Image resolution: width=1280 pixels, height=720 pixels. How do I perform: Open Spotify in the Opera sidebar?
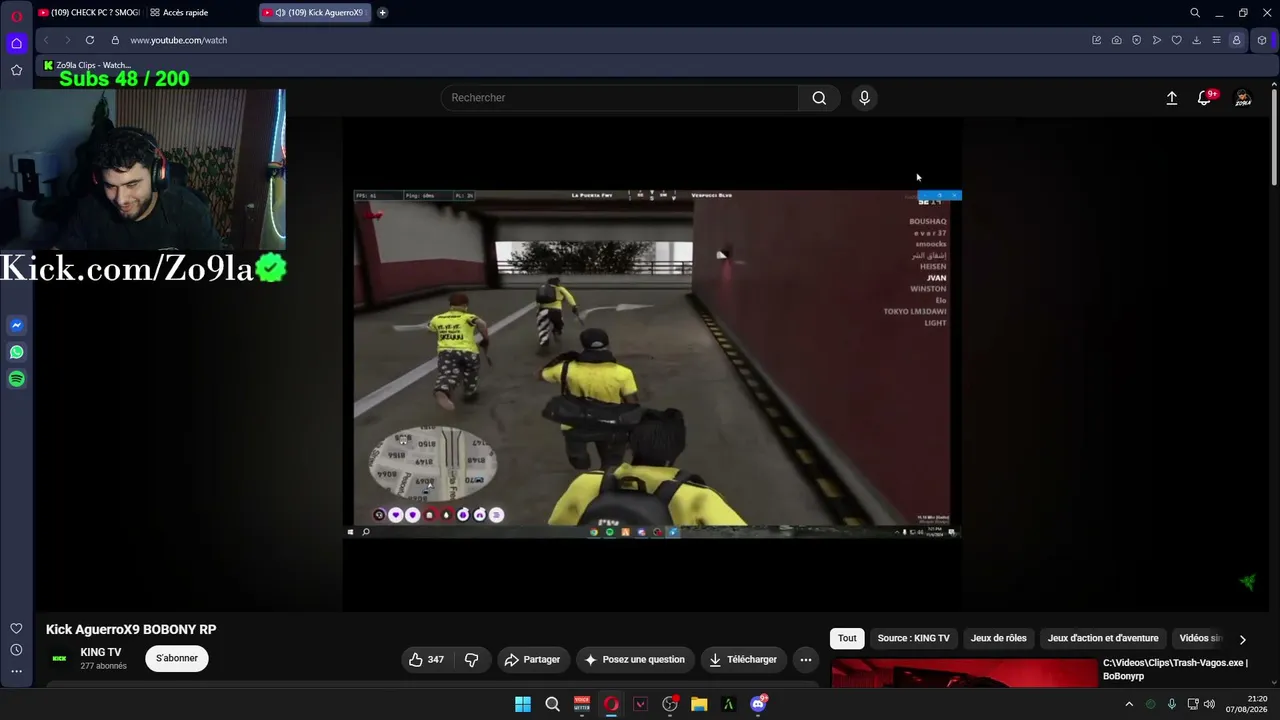16,379
